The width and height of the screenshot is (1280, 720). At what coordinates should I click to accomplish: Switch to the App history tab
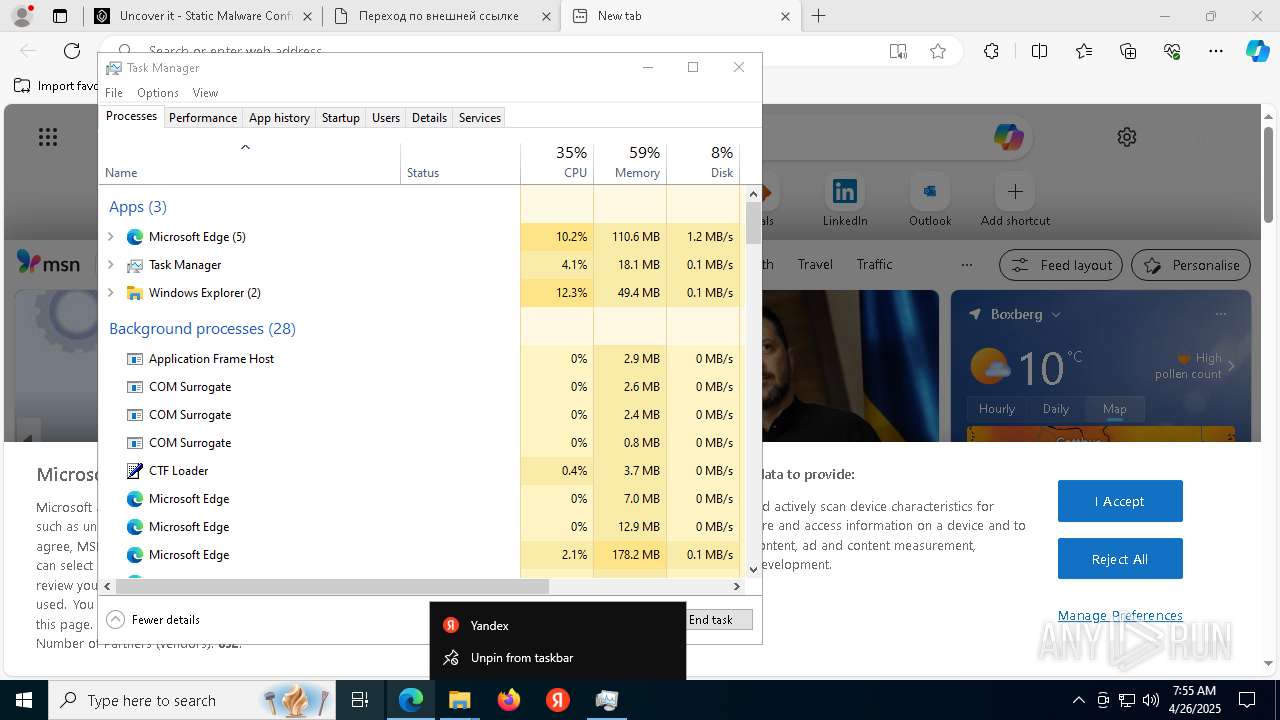point(279,117)
